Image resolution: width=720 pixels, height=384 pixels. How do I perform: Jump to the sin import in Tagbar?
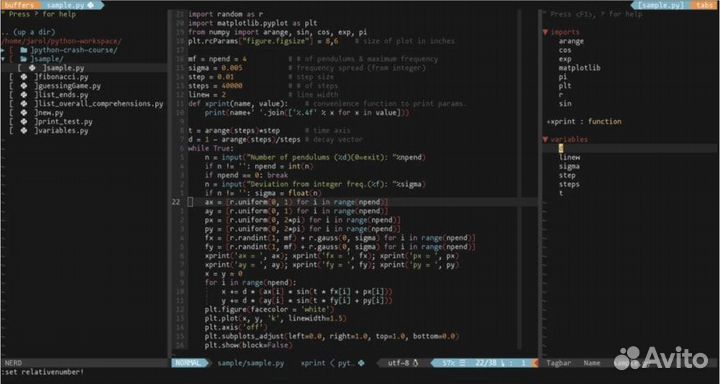pos(565,104)
